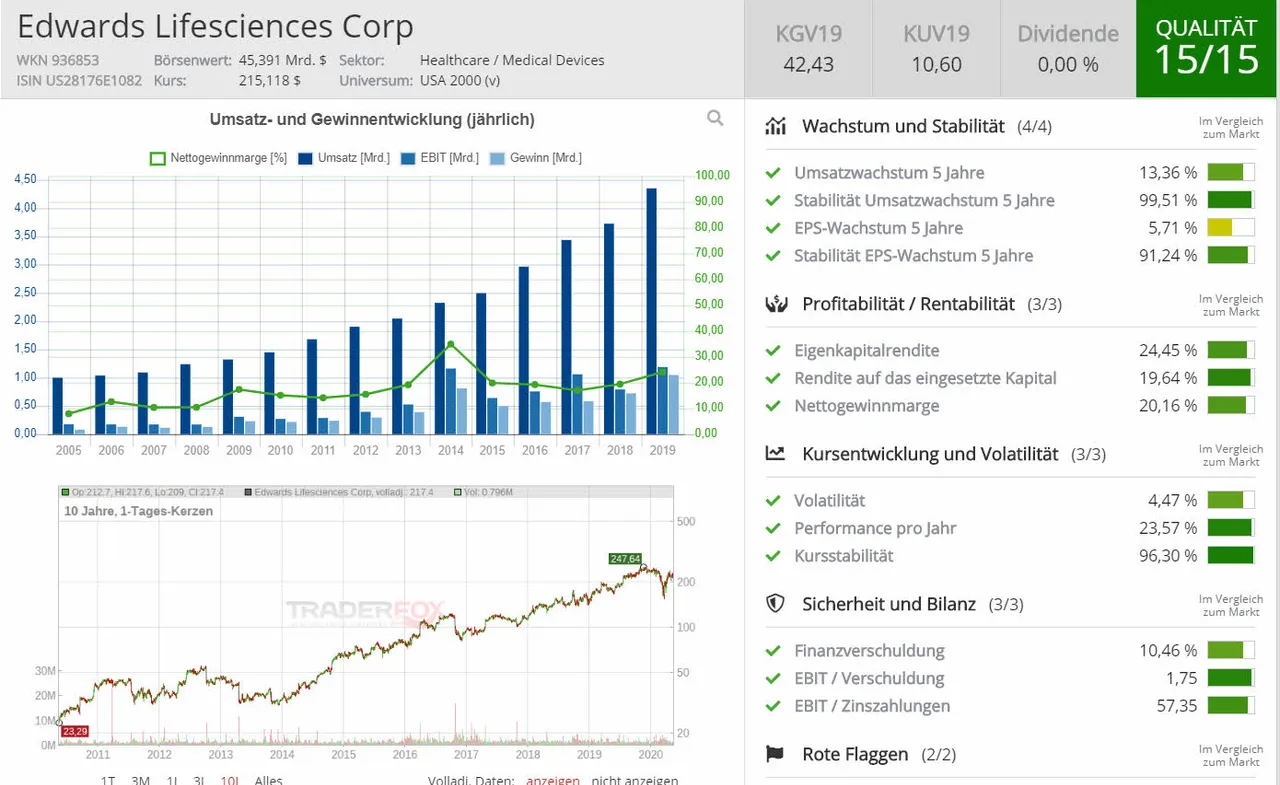
Task: Click the market comparison bar for Umsatzwachstum 5 Jahre
Action: pos(1231,173)
